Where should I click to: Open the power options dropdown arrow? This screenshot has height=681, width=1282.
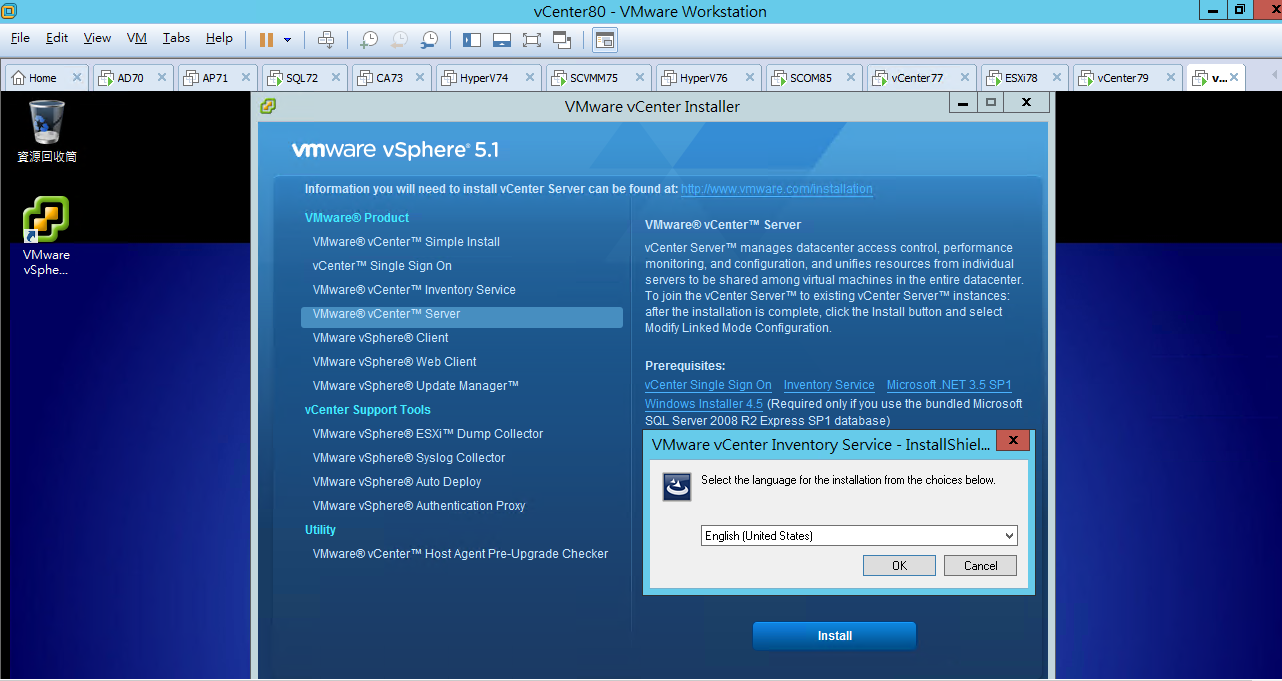coord(288,40)
